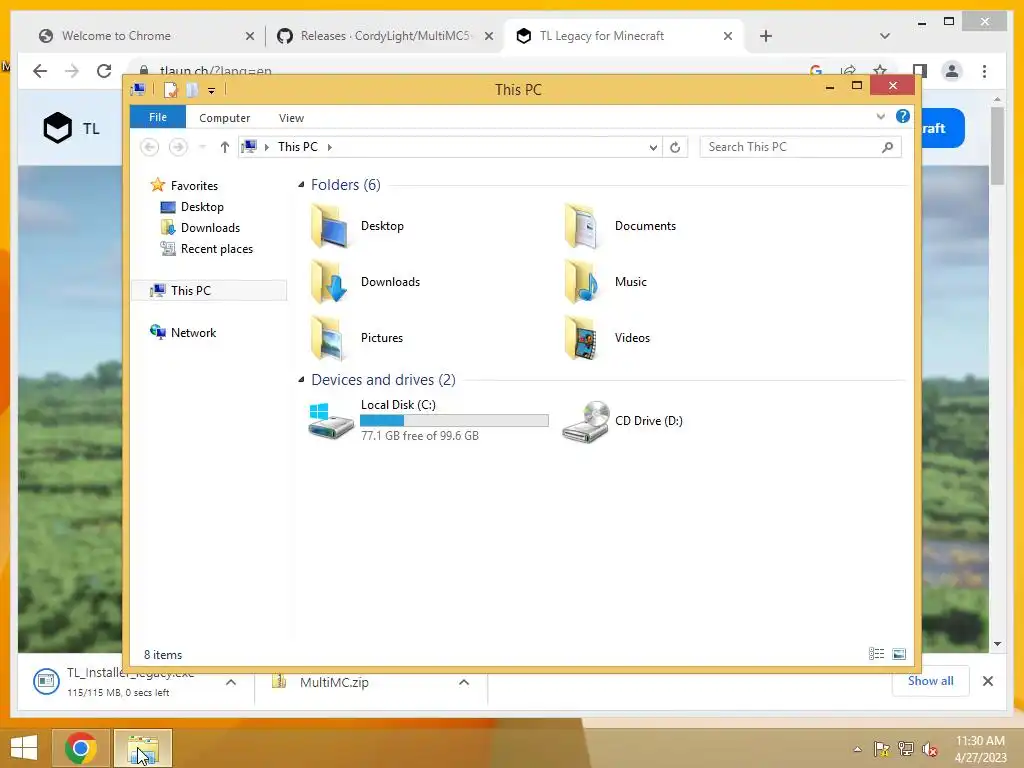The image size is (1024, 768).
Task: Select the Local Disk (C:) drive icon
Action: [x=330, y=421]
